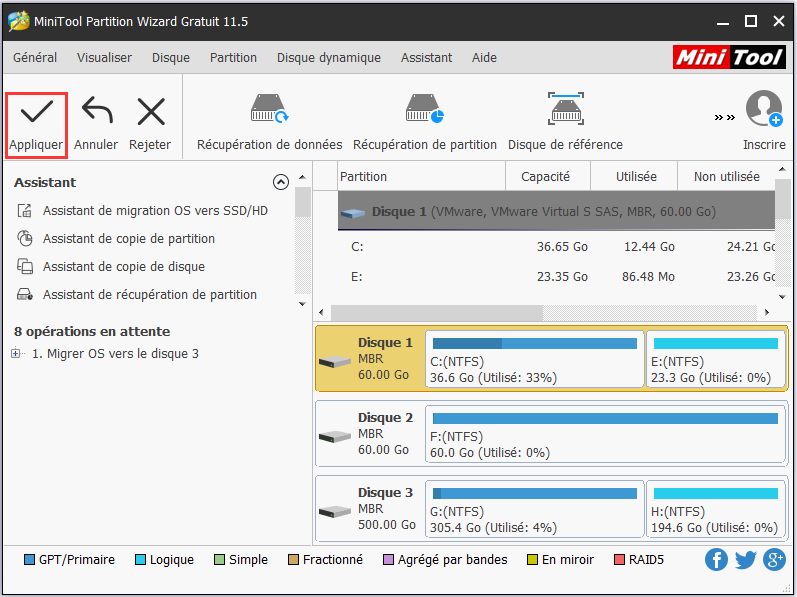
Task: Open the Assistant menu
Action: [426, 57]
